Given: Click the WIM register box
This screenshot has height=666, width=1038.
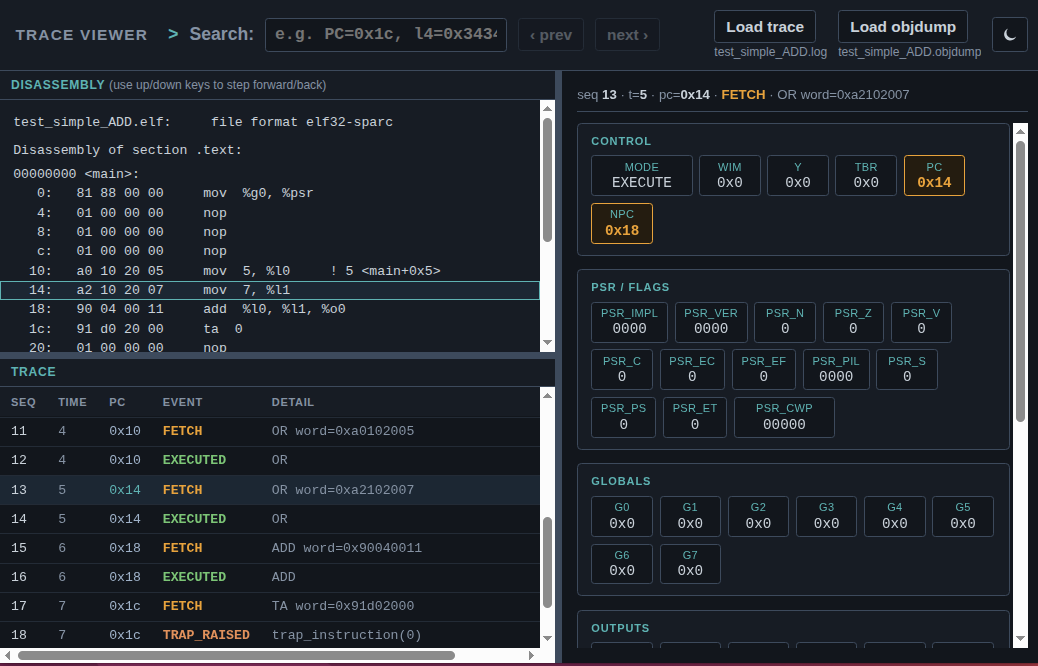Looking at the screenshot, I should tap(730, 175).
